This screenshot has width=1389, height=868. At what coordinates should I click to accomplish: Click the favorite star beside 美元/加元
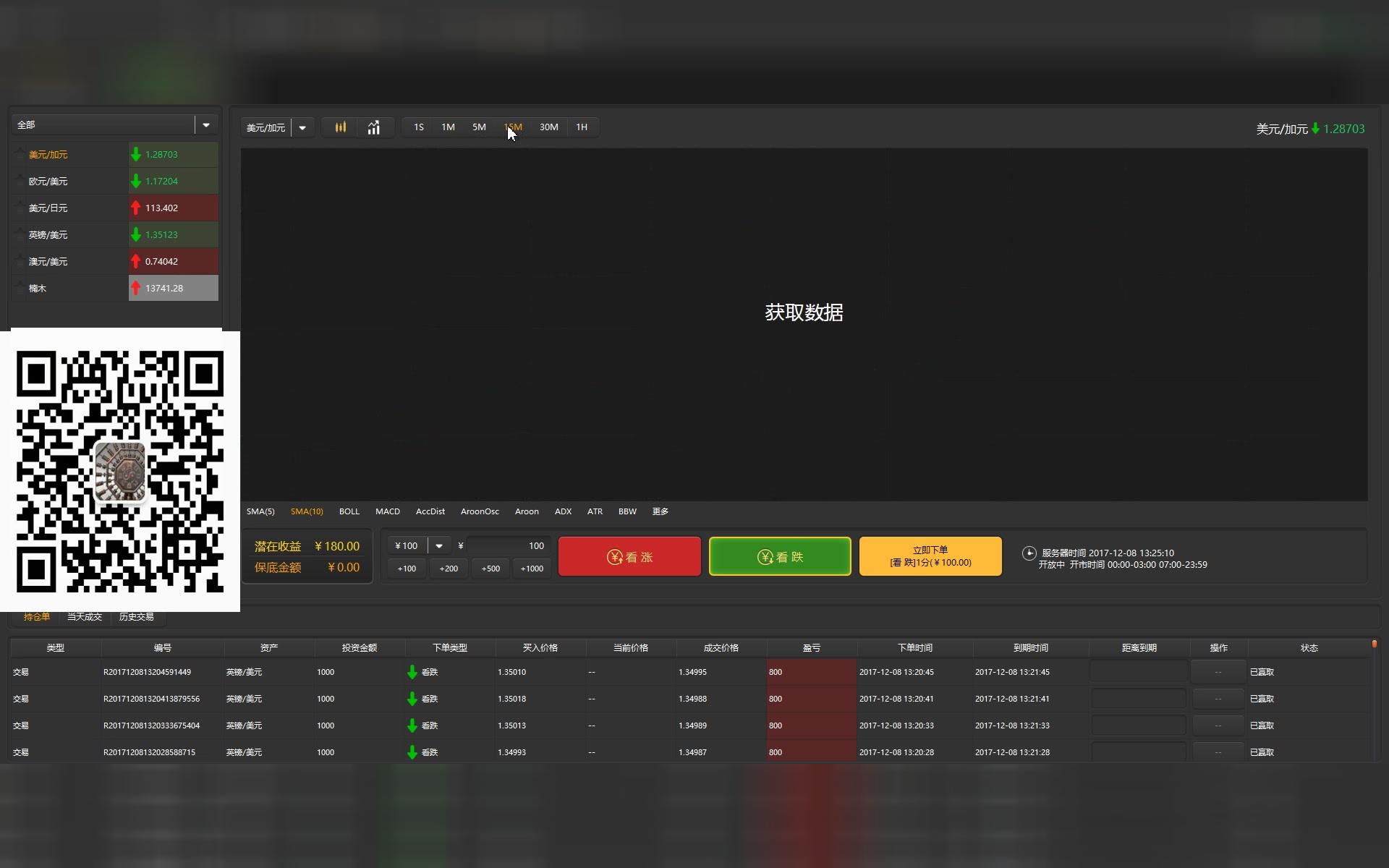coord(20,154)
